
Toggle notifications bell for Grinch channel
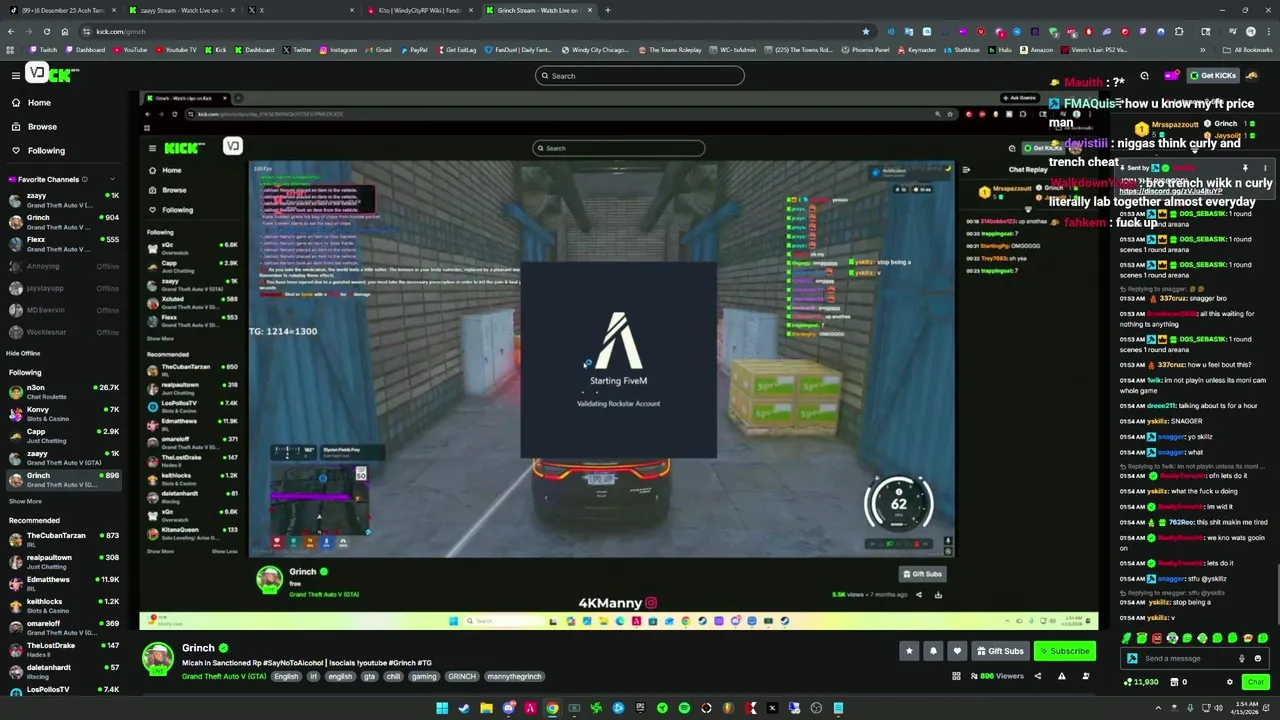(933, 651)
